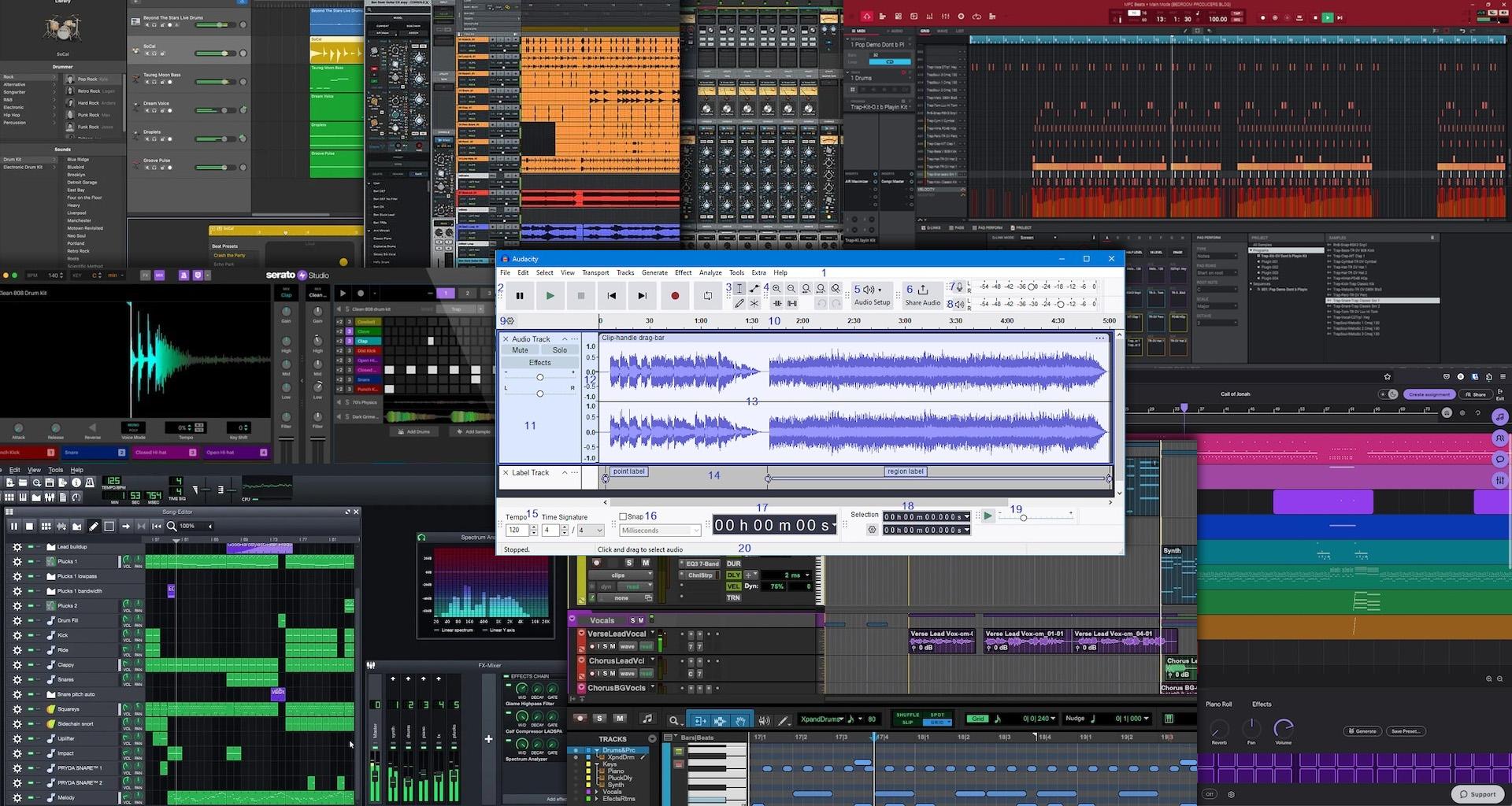Open the Generate menu
The width and height of the screenshot is (1512, 806).
[654, 273]
